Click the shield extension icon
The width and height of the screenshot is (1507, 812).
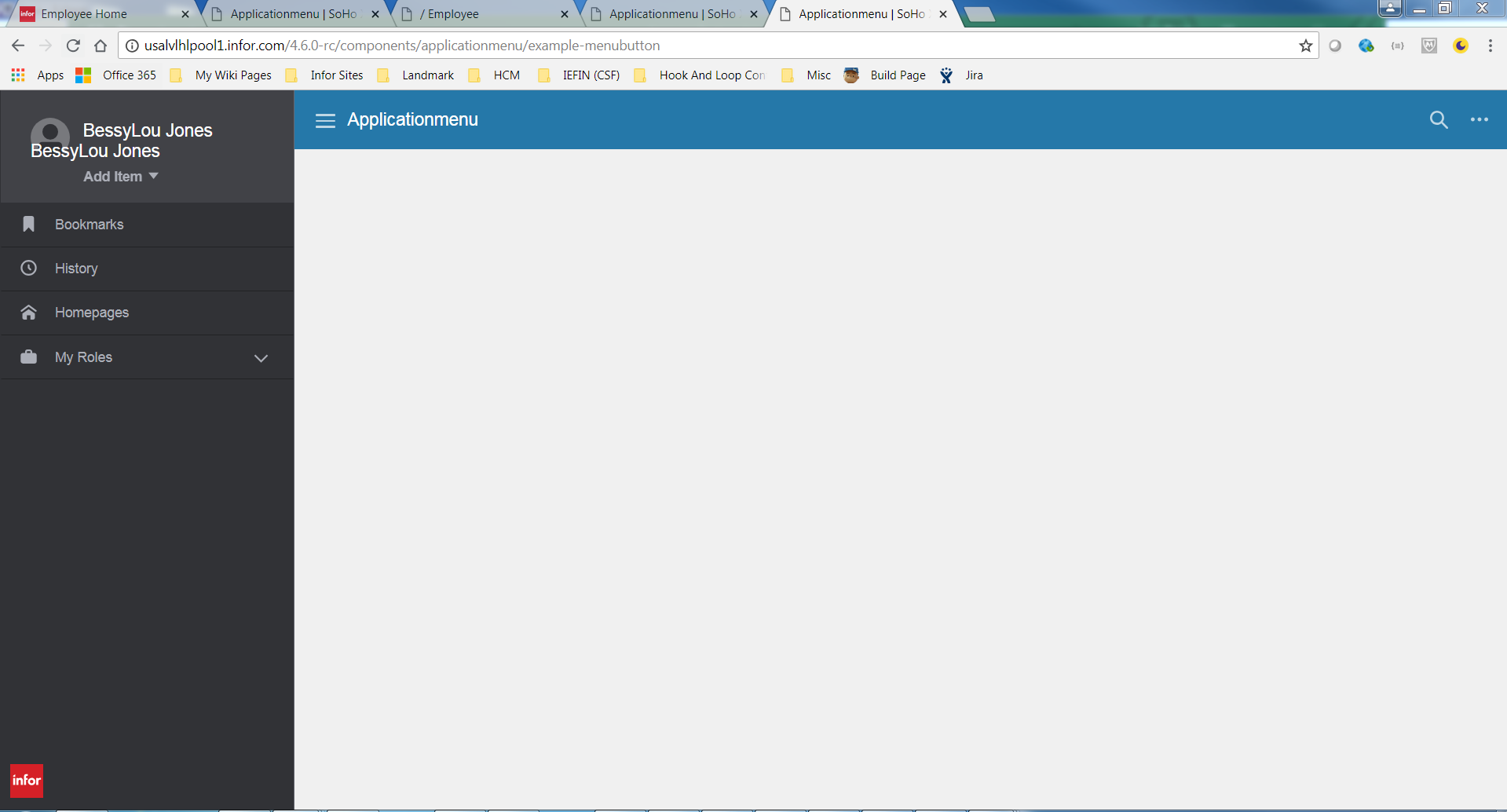(x=1429, y=46)
